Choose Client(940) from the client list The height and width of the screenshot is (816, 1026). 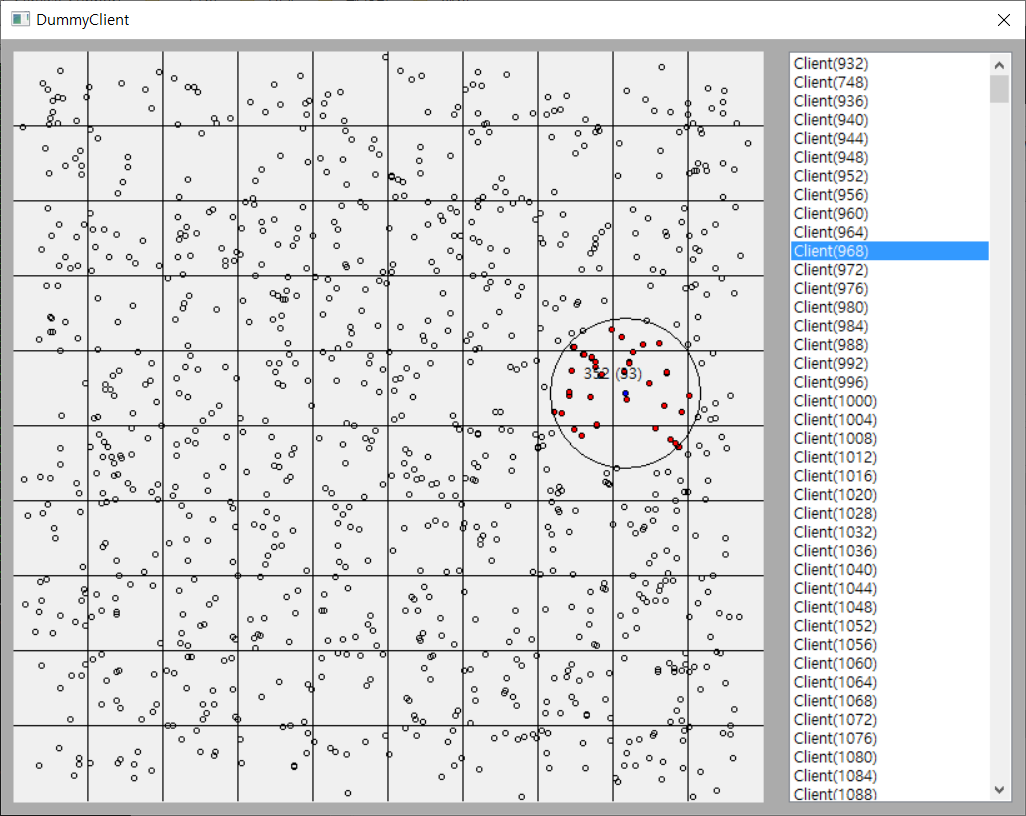[x=889, y=120]
